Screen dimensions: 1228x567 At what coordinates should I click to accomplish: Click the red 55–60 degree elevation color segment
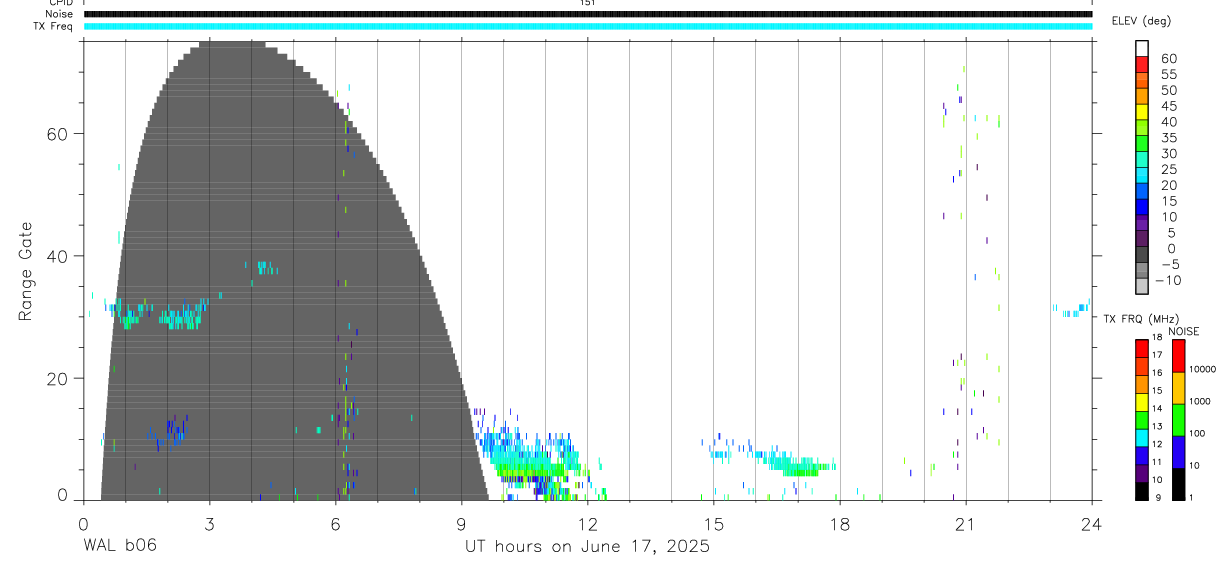pos(1142,66)
